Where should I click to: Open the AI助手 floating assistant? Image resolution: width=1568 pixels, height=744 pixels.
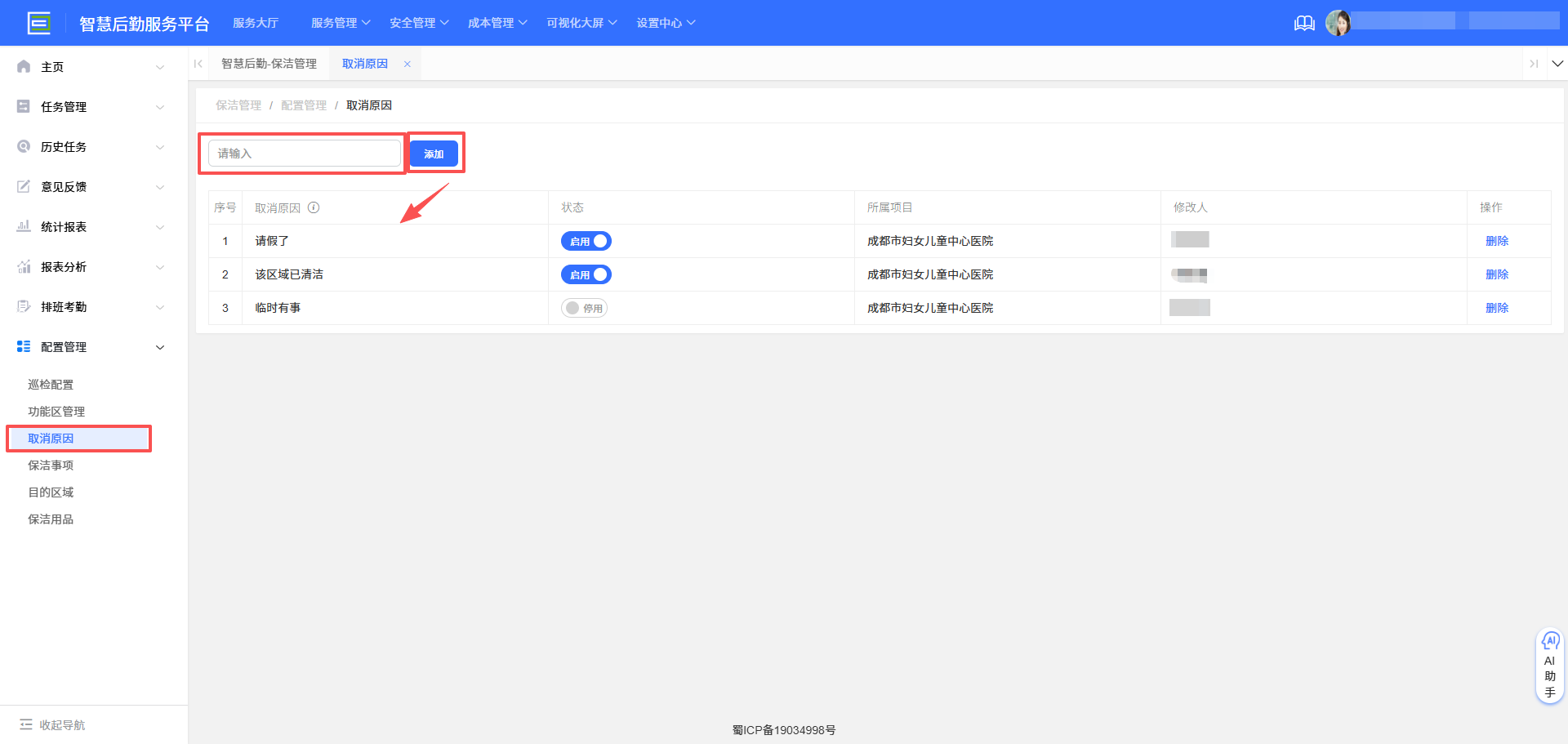[x=1550, y=664]
